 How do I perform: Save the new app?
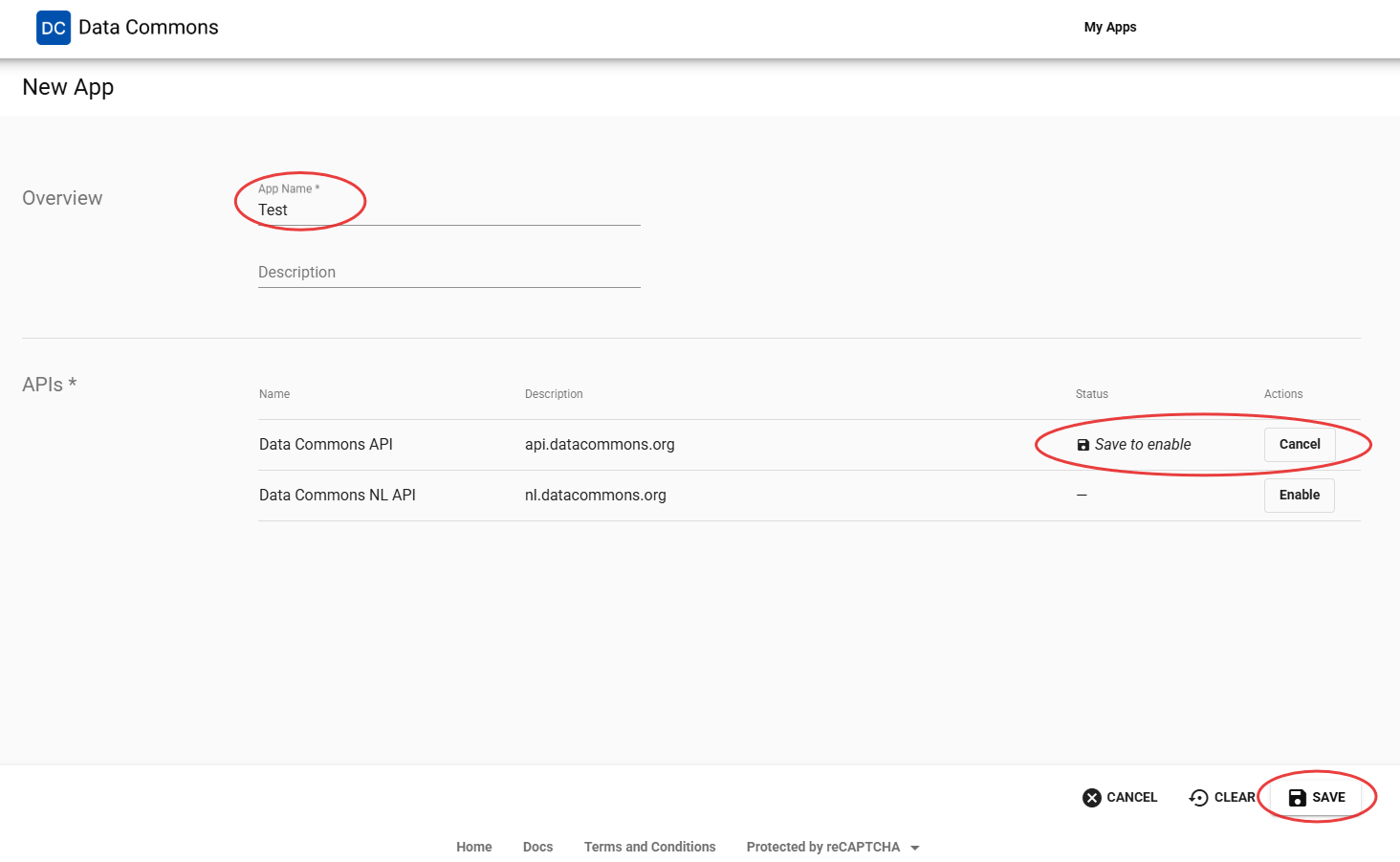tap(1317, 798)
